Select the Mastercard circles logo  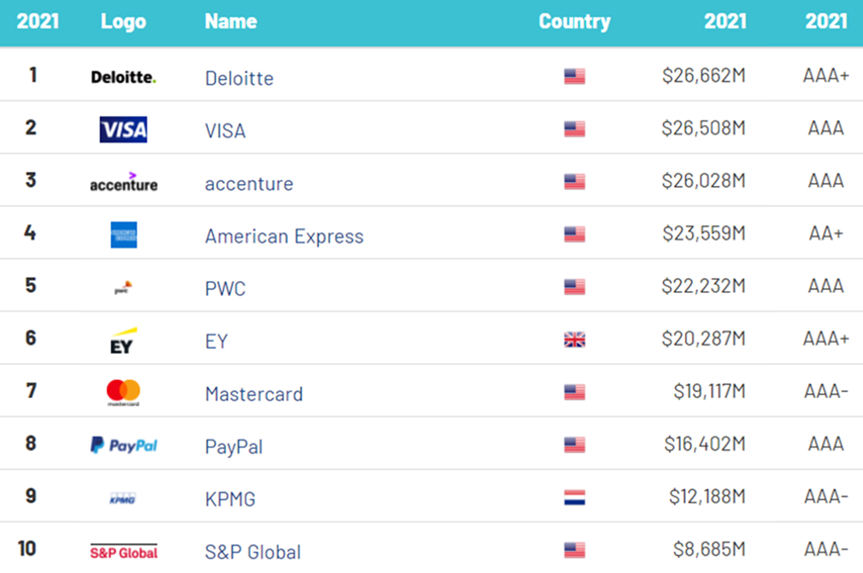tap(123, 392)
